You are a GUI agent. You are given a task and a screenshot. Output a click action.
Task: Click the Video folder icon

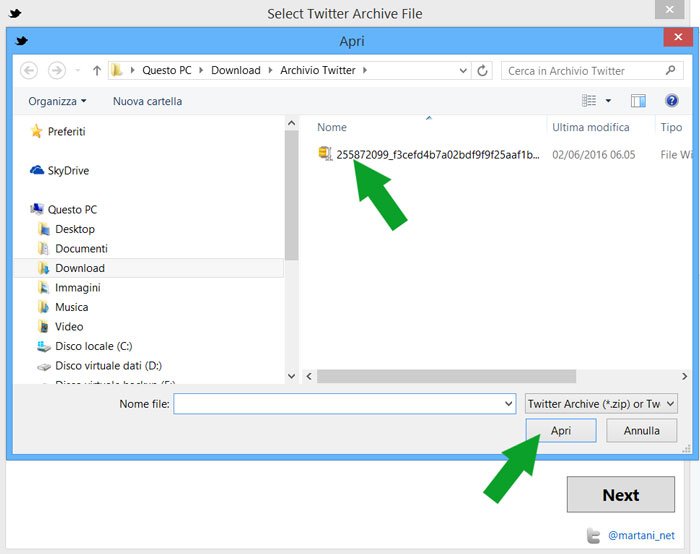(44, 327)
